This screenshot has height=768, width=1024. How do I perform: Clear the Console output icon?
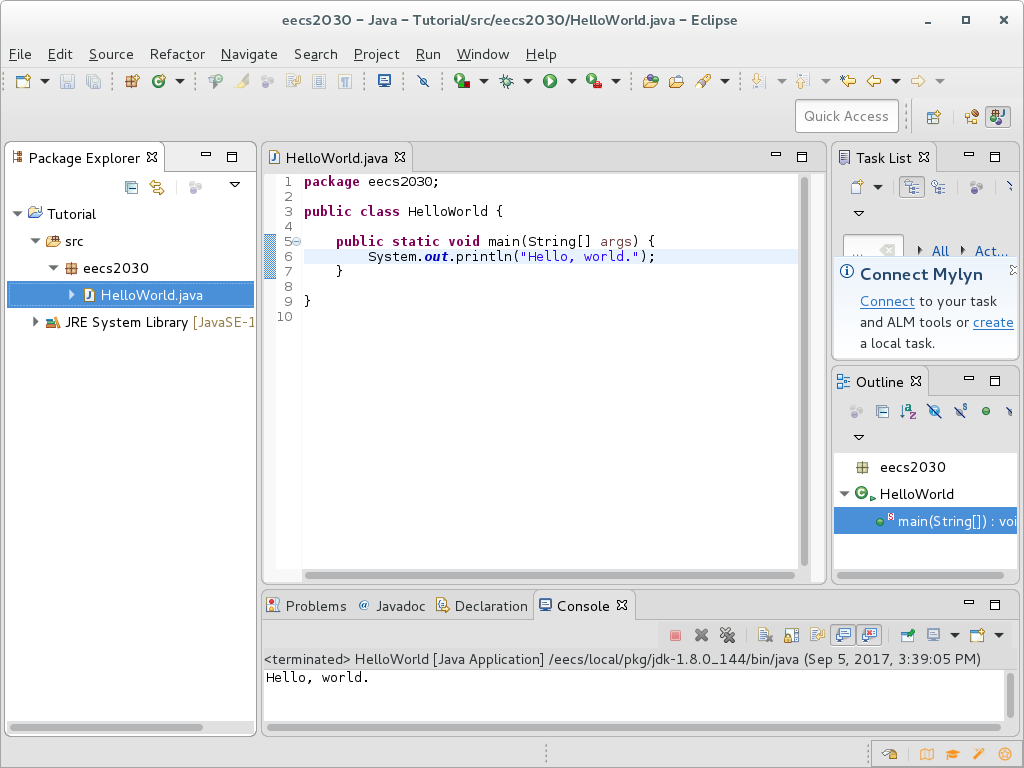(x=765, y=635)
